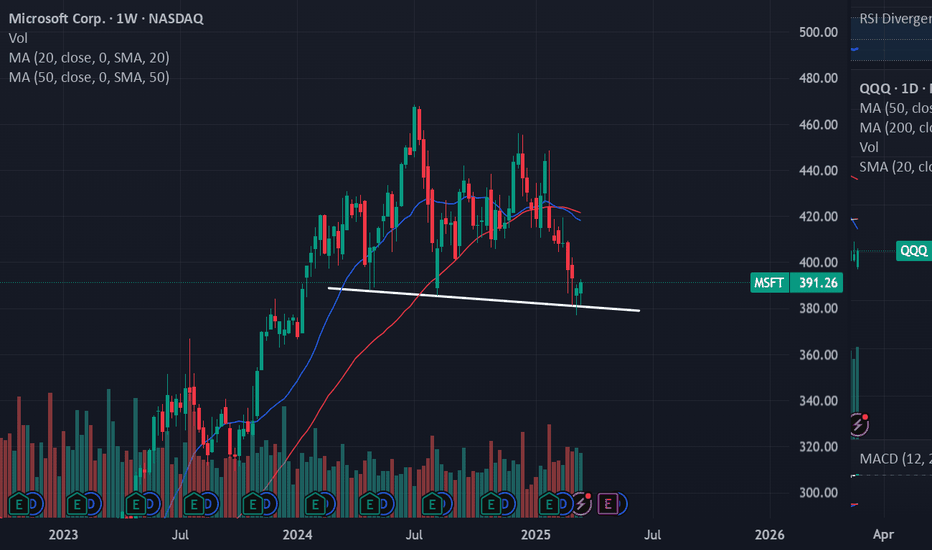Click the QQQ 1D chart title

(895, 89)
